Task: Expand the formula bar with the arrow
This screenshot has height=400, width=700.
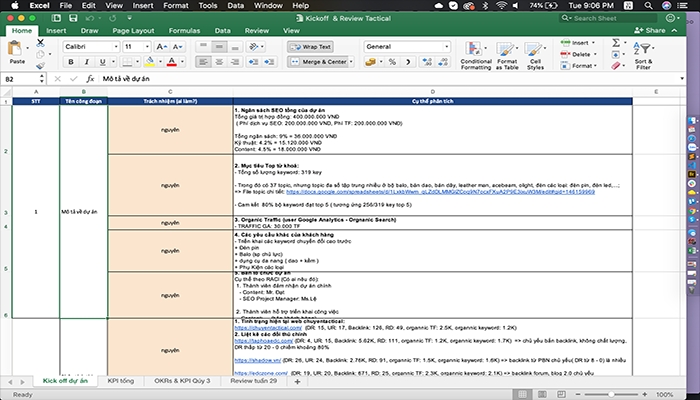Action: (x=682, y=79)
